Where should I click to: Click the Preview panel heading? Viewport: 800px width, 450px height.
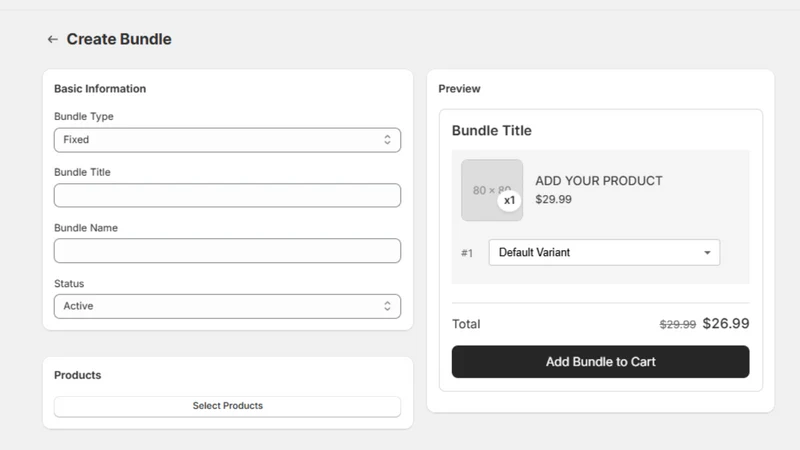pos(459,89)
